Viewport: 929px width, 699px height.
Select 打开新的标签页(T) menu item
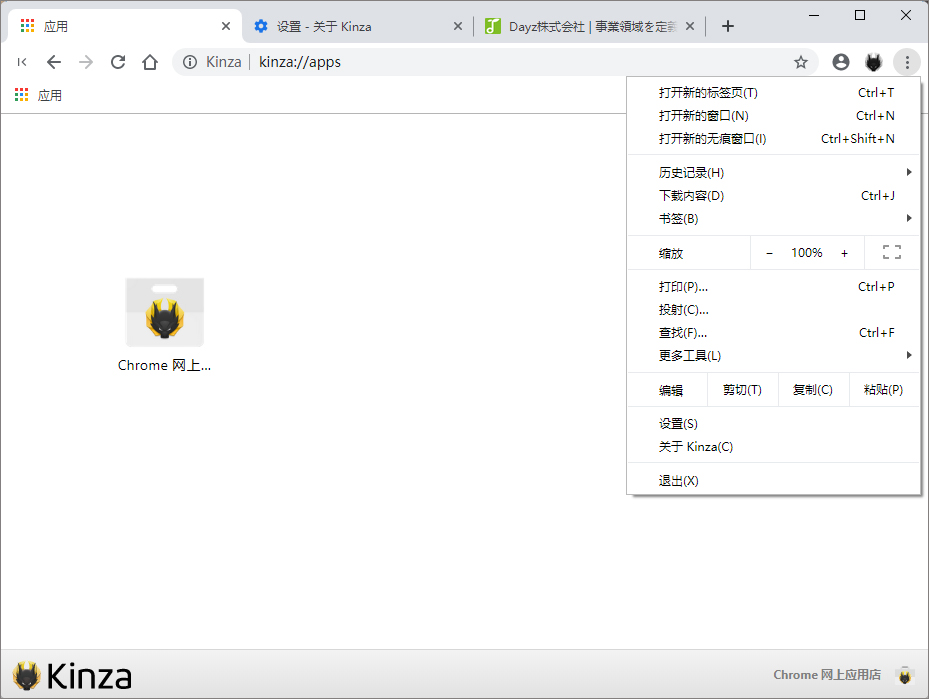774,92
